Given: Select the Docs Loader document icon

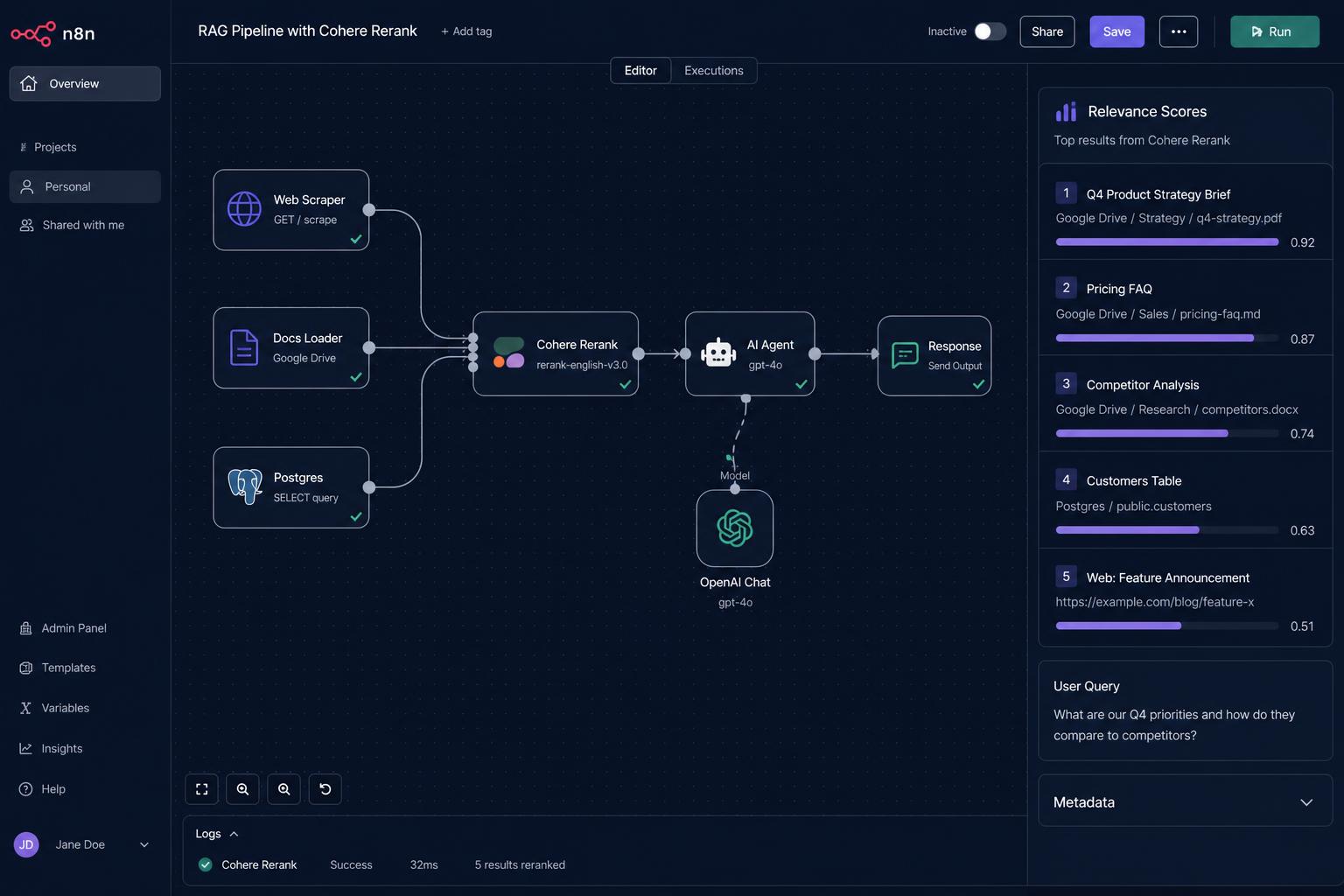Looking at the screenshot, I should click(244, 347).
